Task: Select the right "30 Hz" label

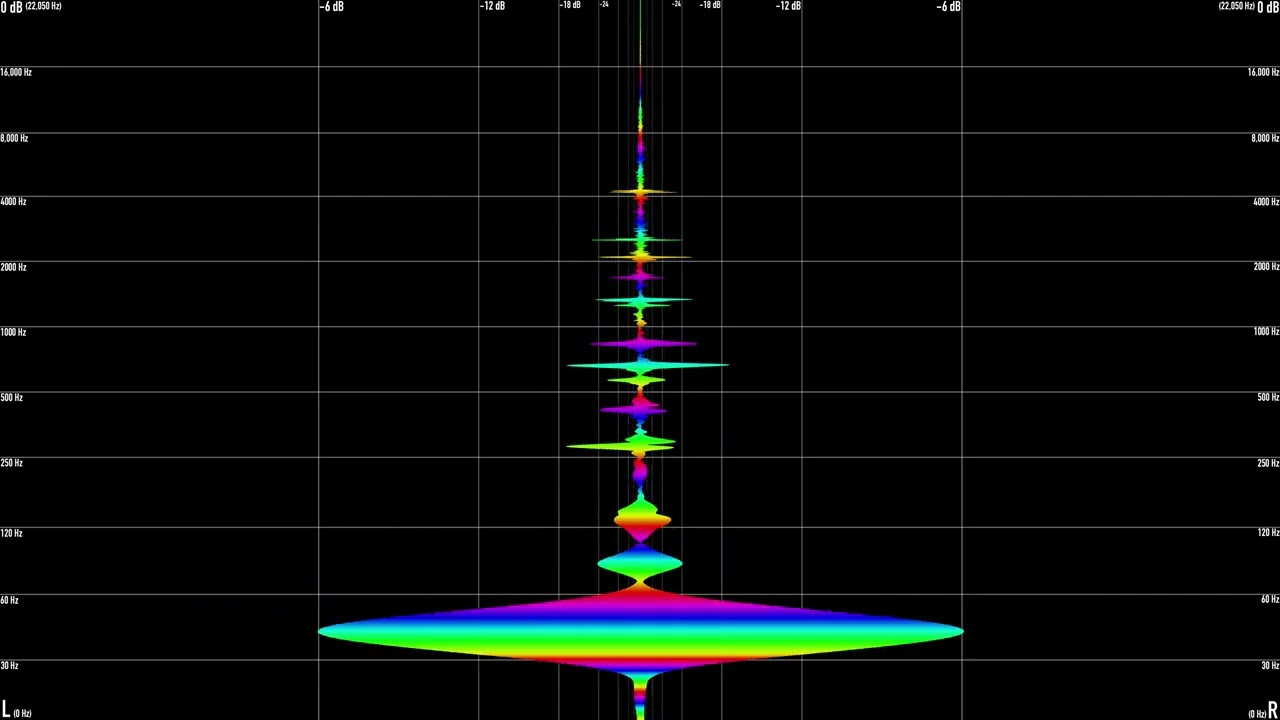Action: (x=1270, y=666)
